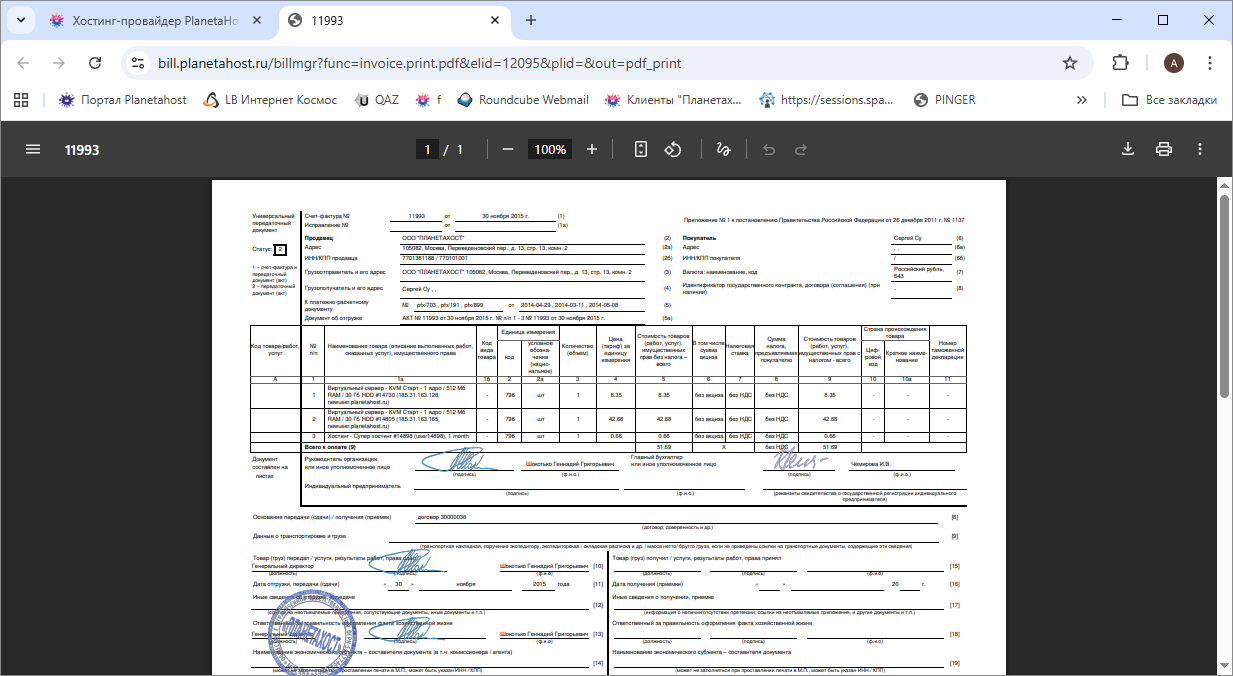The height and width of the screenshot is (676, 1233).
Task: Print the PDF invoice
Action: [1164, 149]
